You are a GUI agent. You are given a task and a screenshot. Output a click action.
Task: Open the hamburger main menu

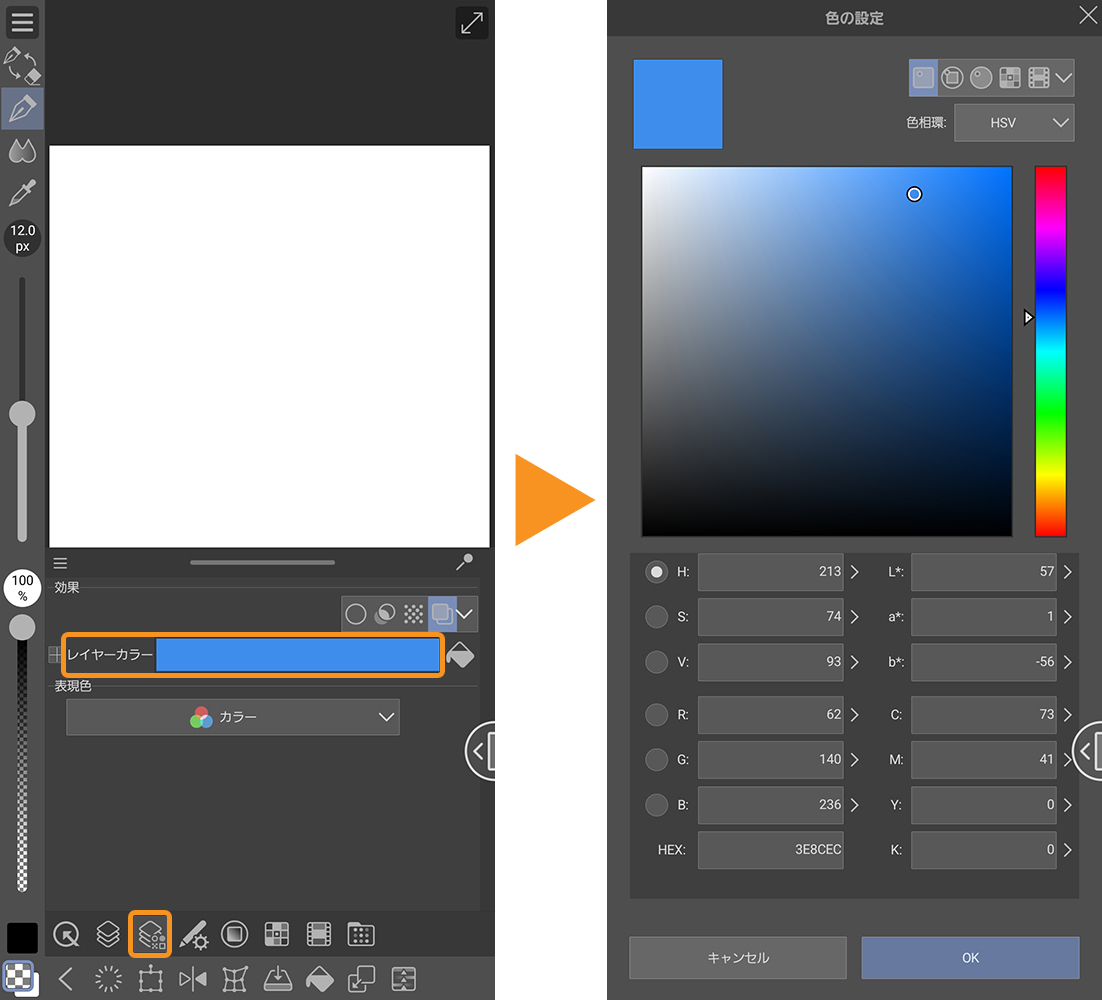(22, 22)
